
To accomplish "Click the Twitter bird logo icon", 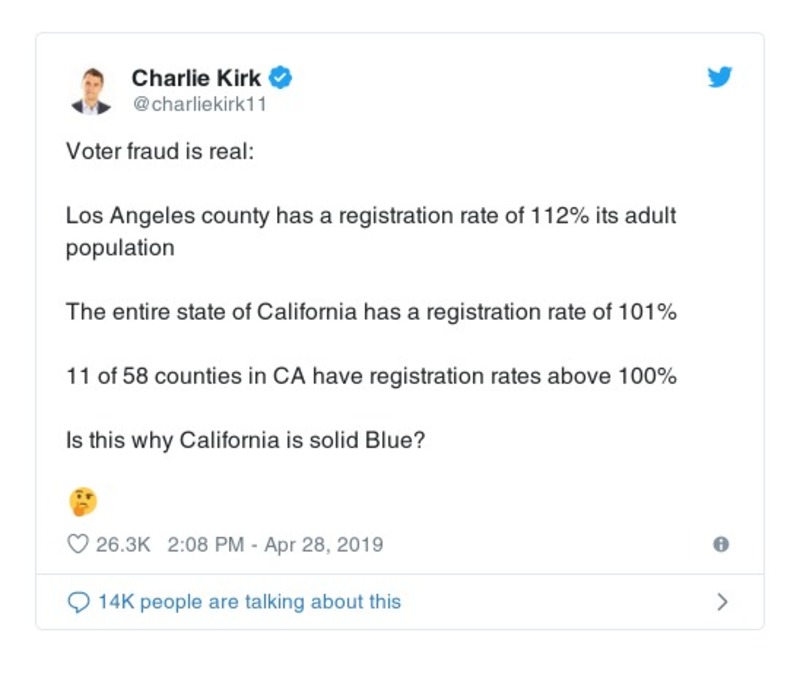I will [x=720, y=78].
